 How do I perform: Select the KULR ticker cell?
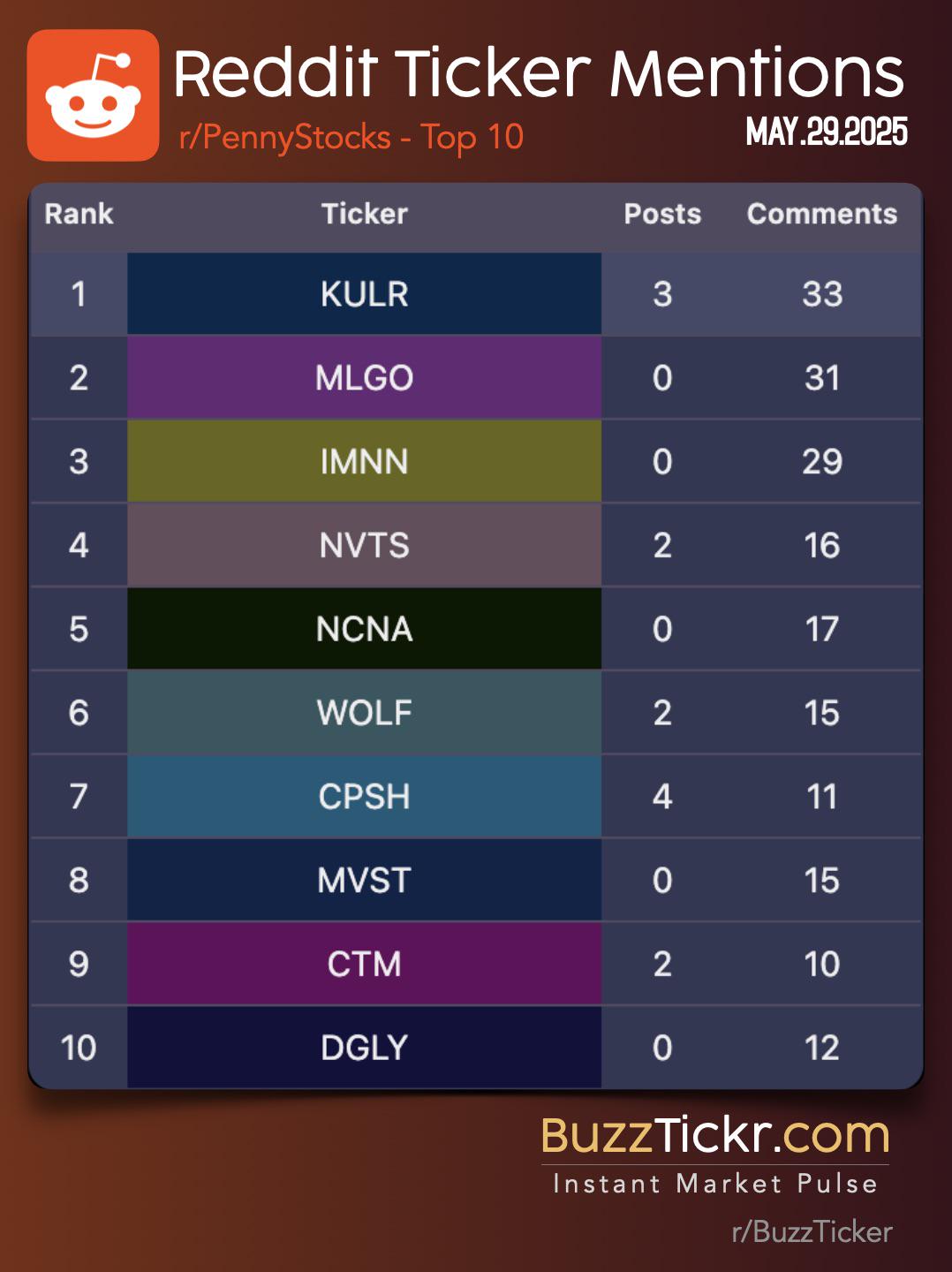tap(364, 294)
